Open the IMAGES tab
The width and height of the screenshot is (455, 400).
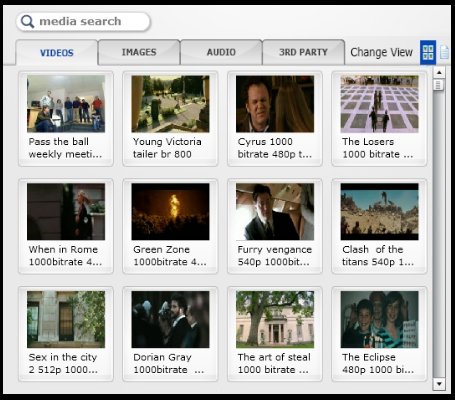point(139,52)
